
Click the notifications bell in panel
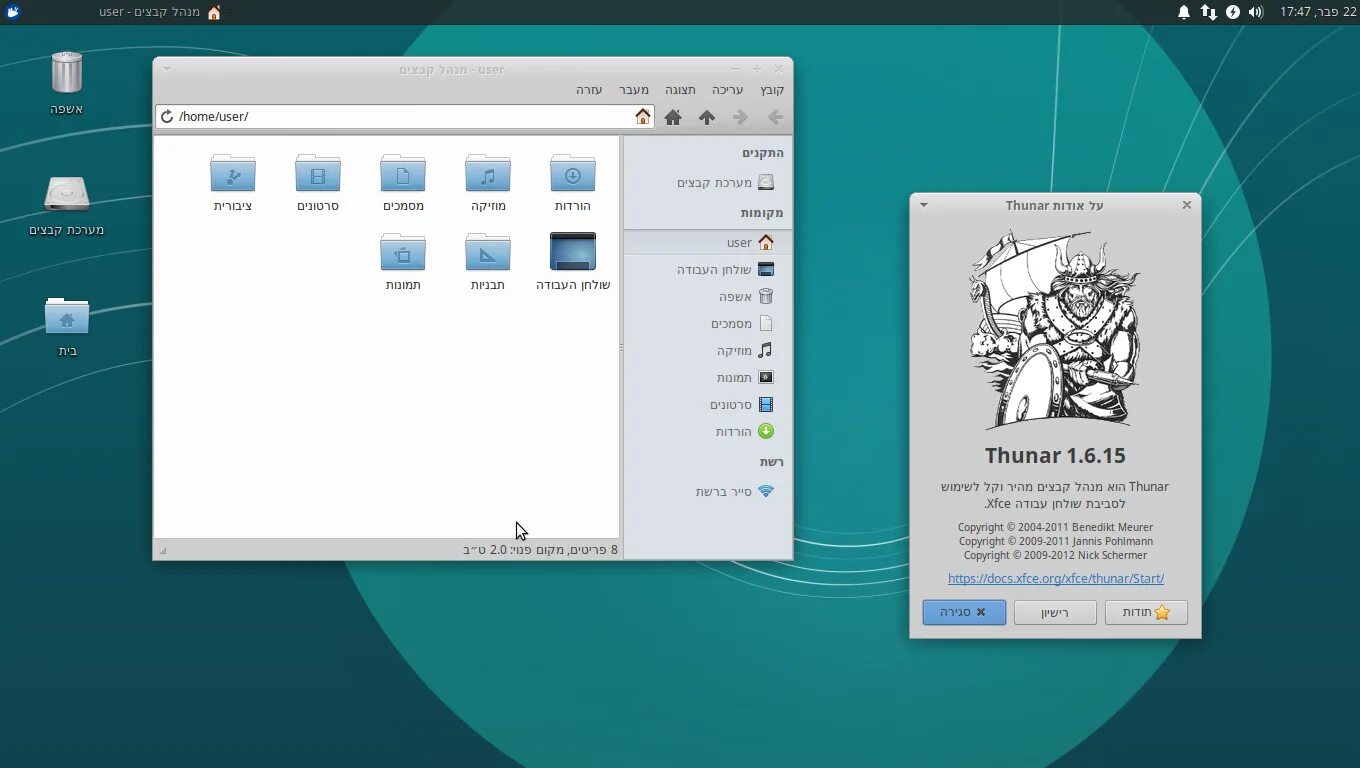[1184, 12]
